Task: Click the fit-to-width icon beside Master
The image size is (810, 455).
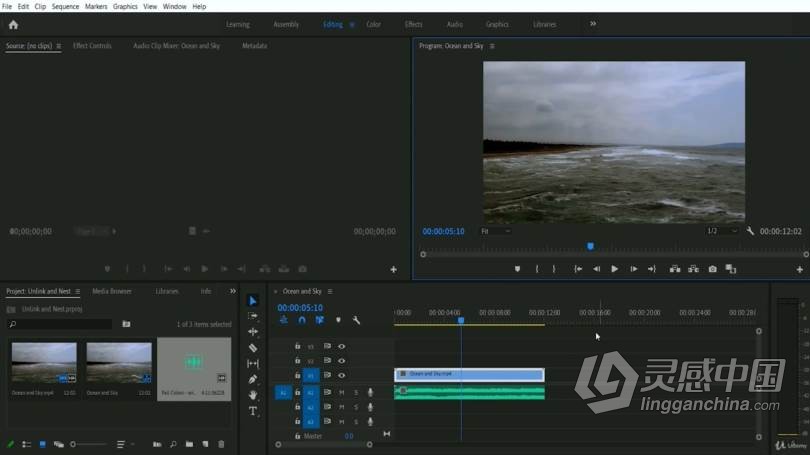Action: (387, 434)
